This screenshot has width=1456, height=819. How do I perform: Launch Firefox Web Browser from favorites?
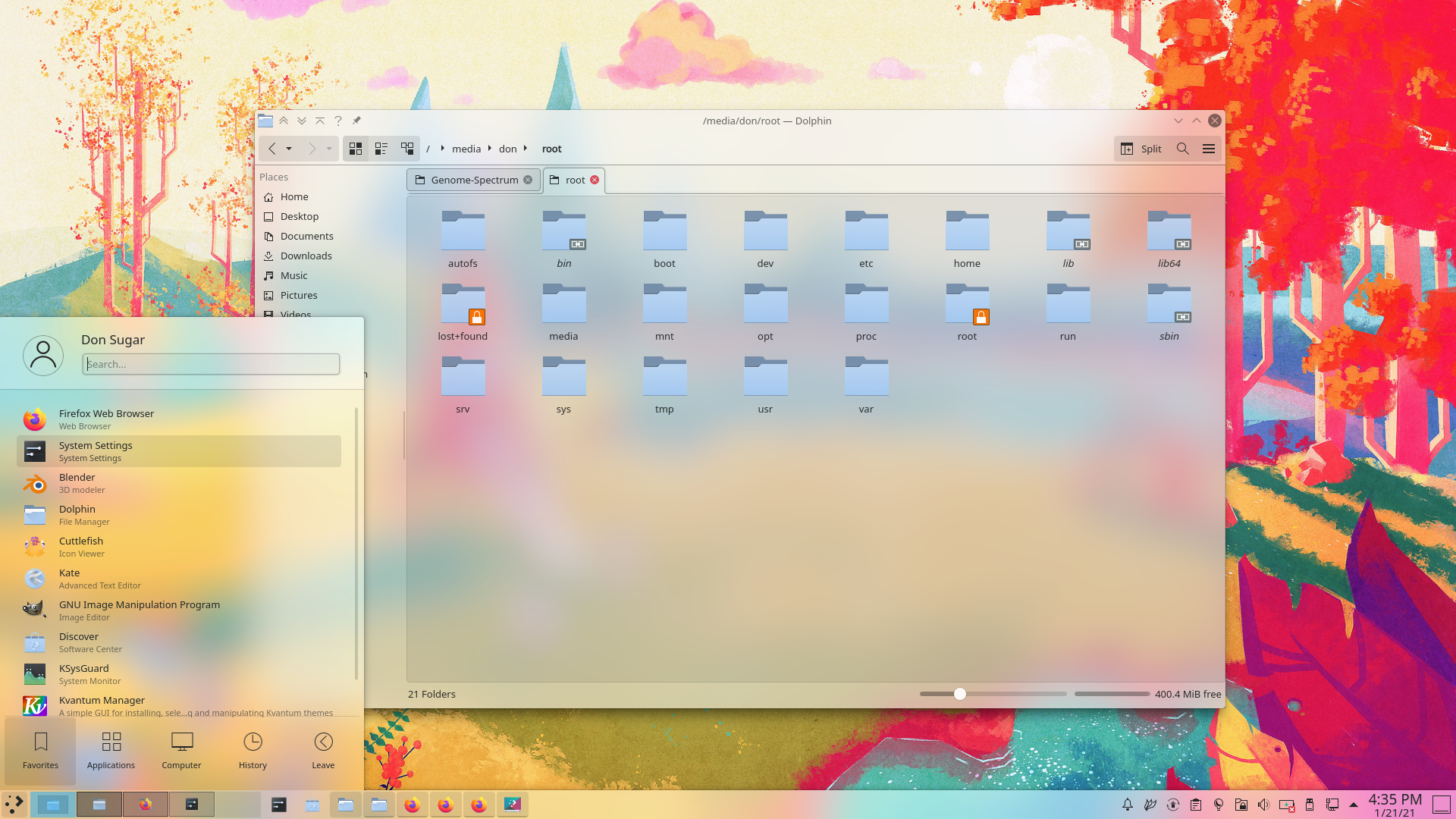[x=179, y=419]
